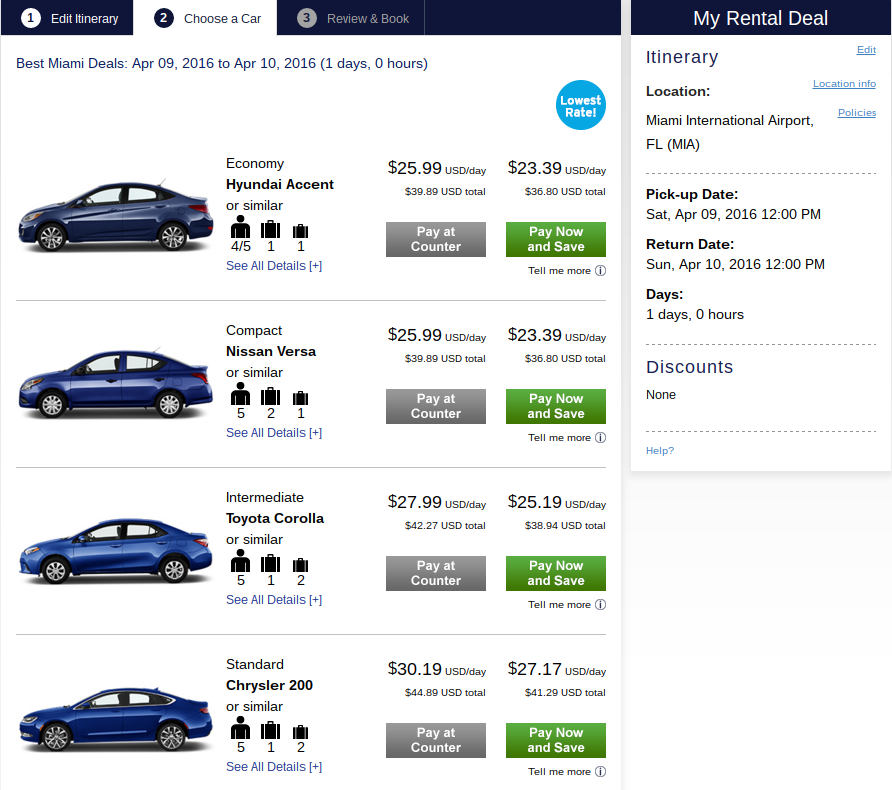
Task: Click the Lowest Rate badge icon
Action: [x=580, y=105]
